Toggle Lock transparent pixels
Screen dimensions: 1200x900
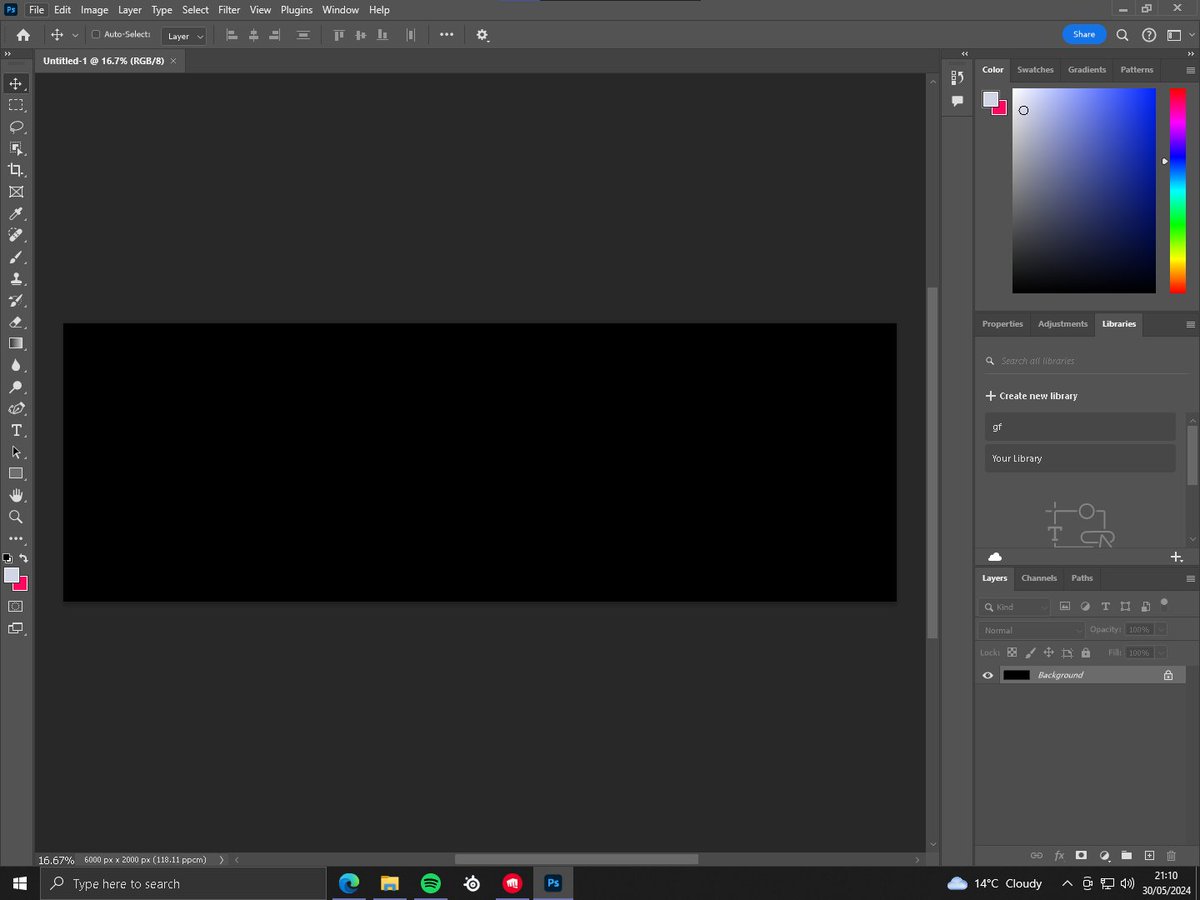click(x=1012, y=652)
